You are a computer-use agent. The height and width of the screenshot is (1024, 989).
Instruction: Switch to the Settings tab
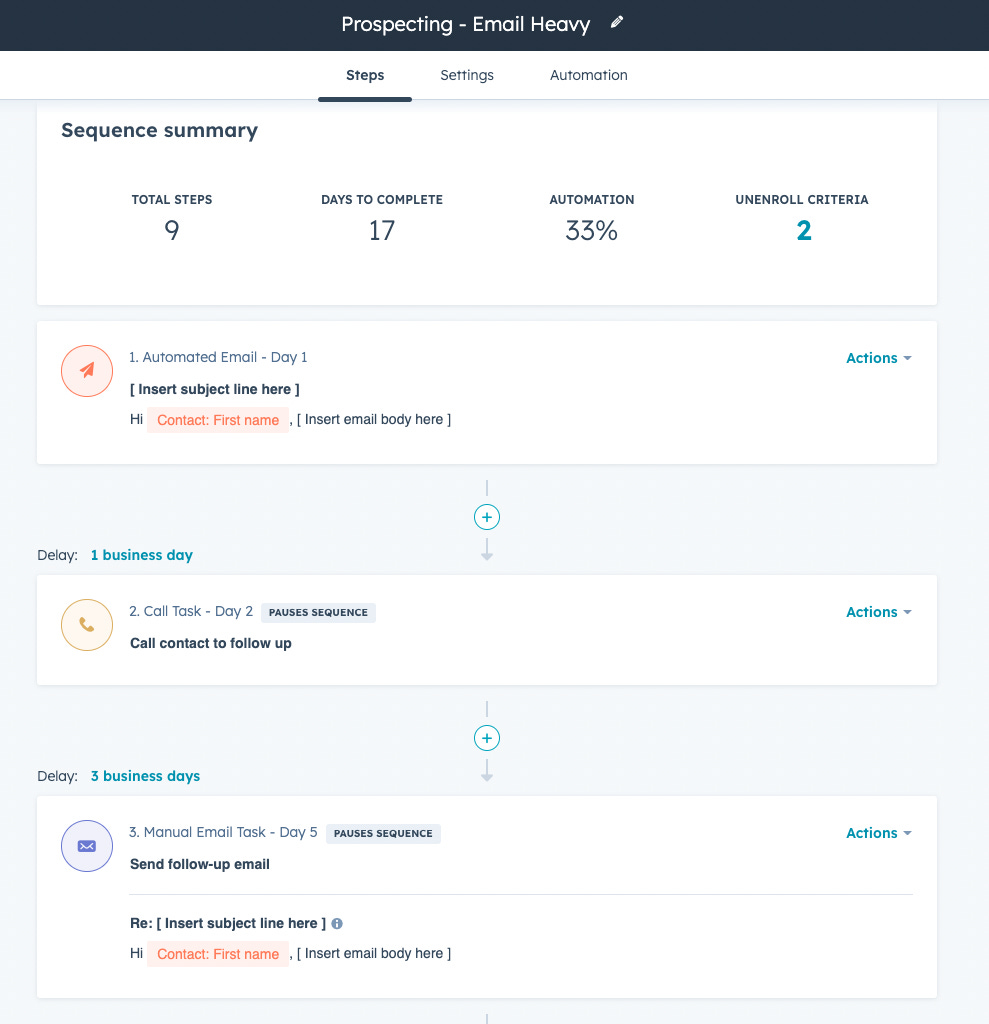click(466, 75)
